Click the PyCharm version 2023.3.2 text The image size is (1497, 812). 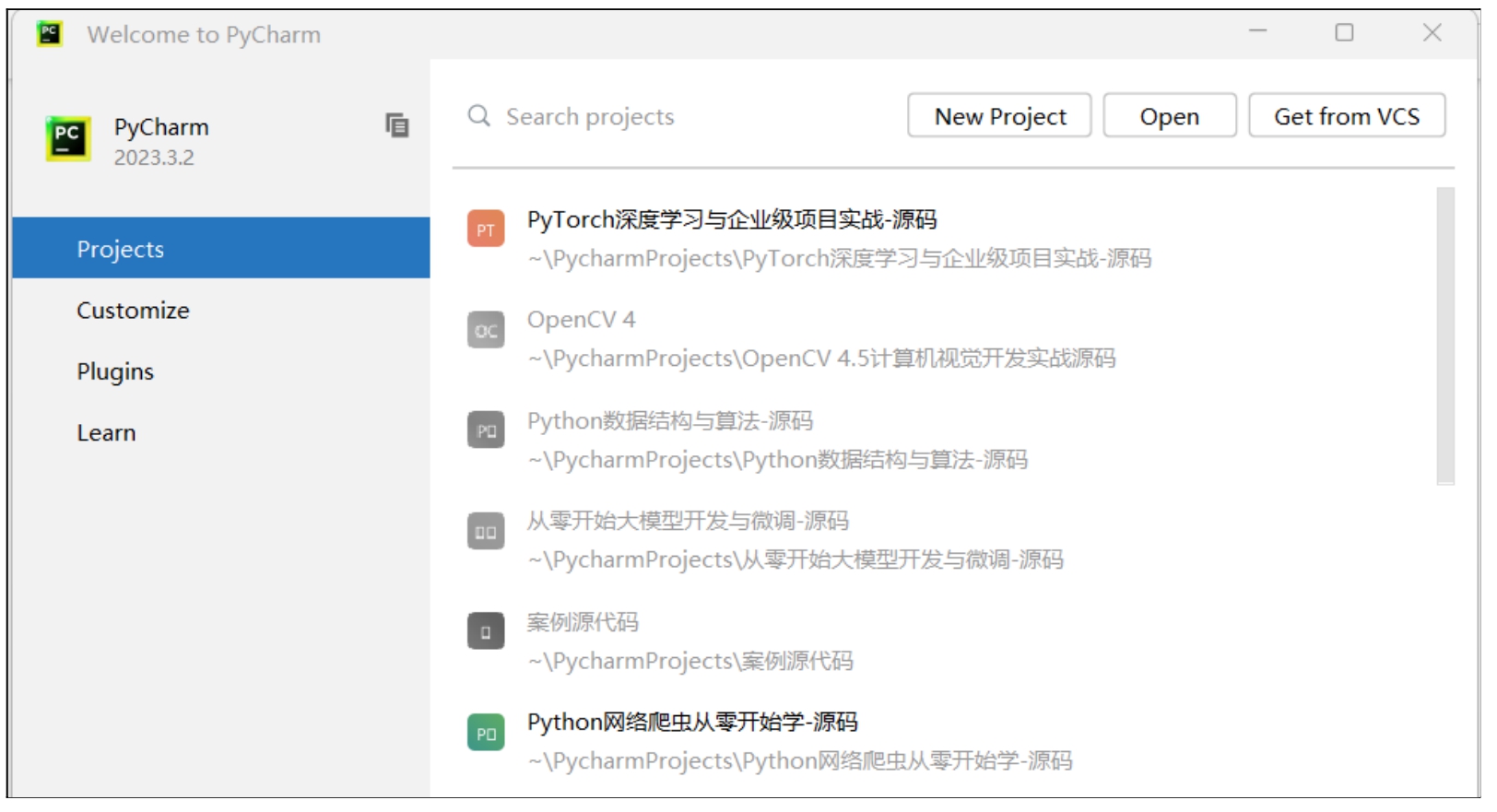154,158
